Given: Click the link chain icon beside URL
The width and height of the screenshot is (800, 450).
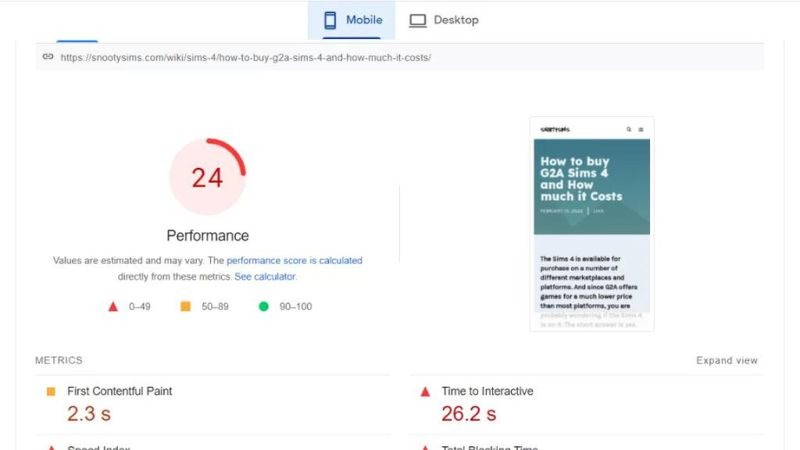Looking at the screenshot, I should 48,57.
